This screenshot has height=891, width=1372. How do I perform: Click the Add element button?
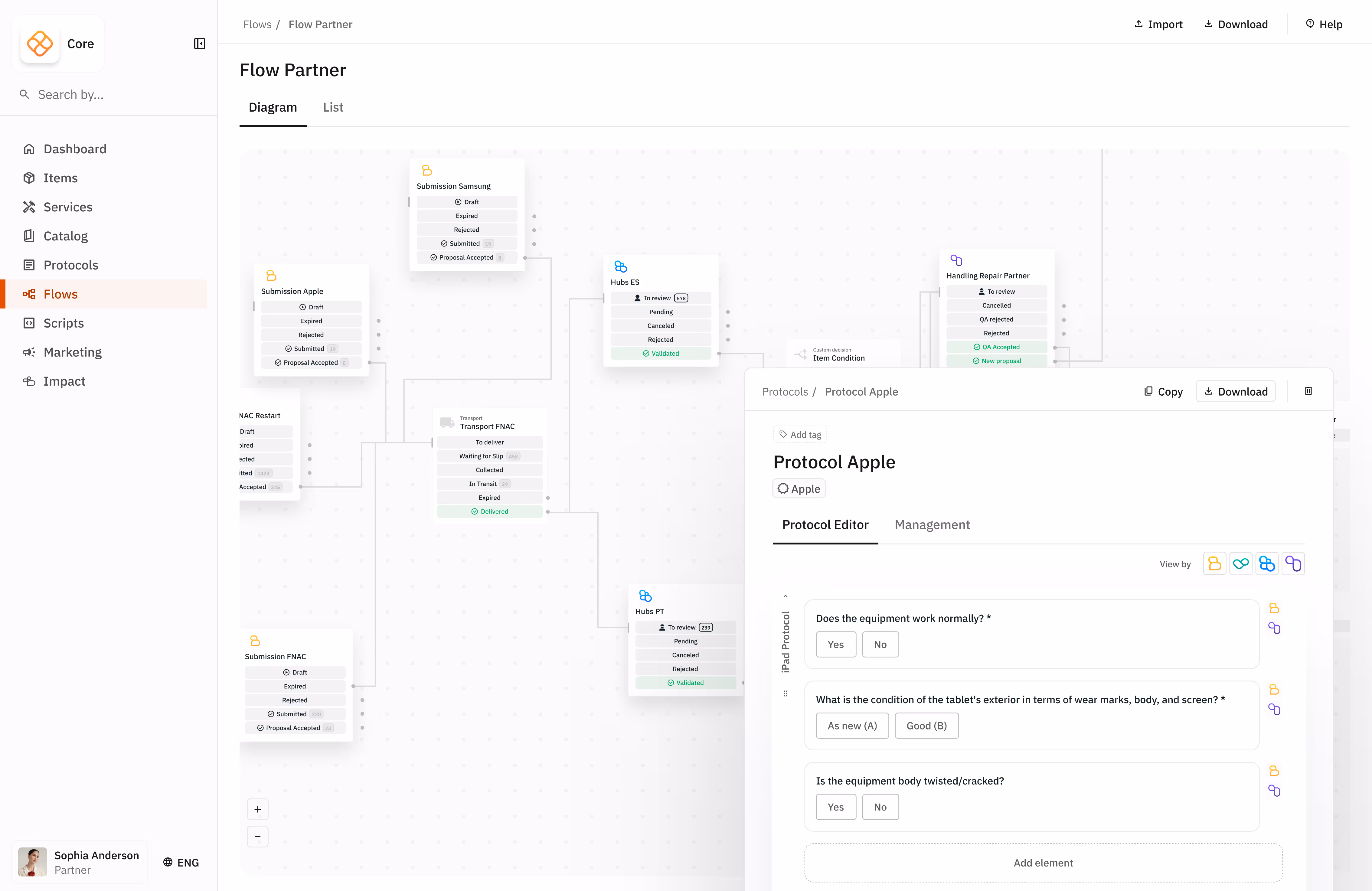click(1043, 863)
